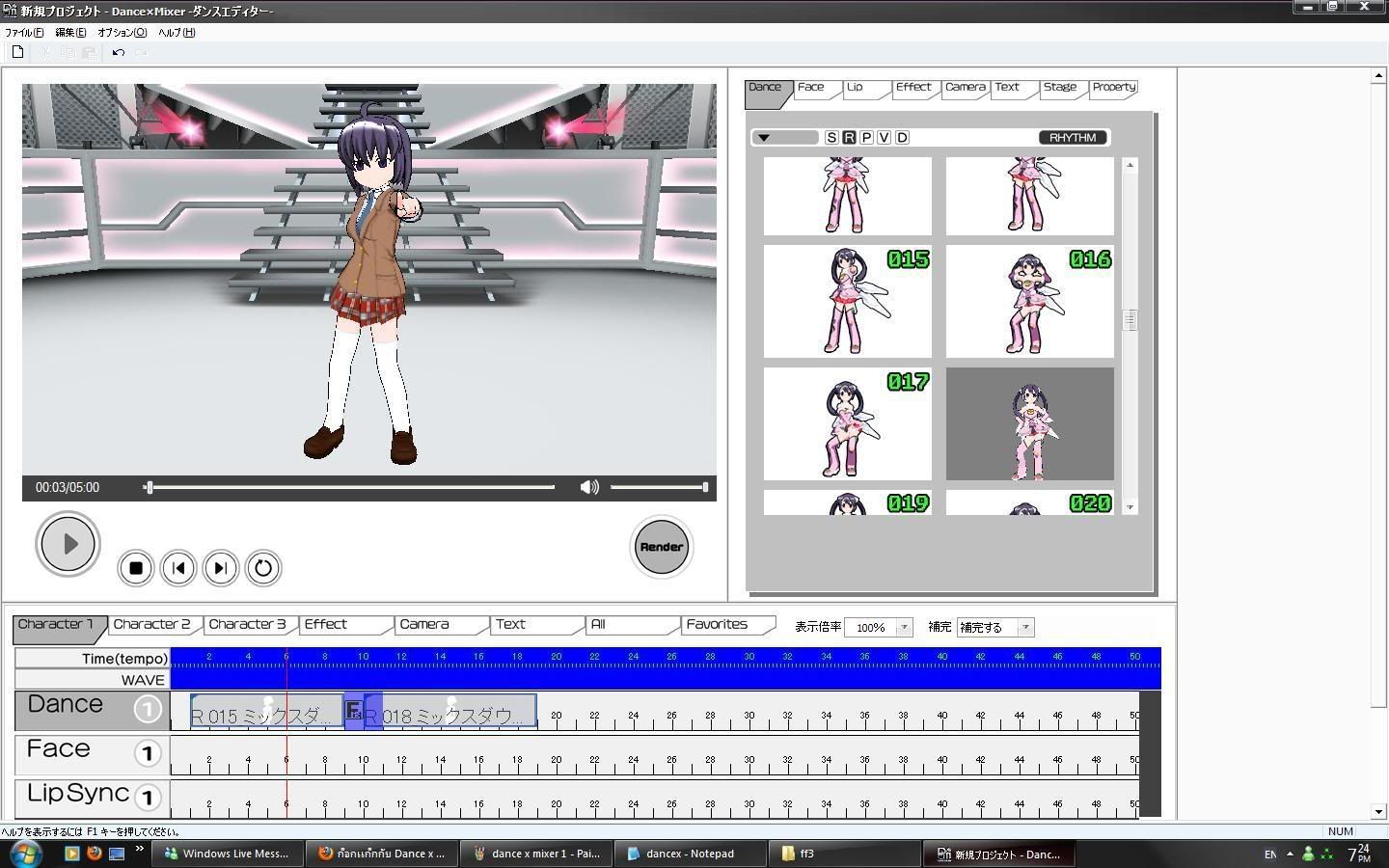
Task: Open the All timeline tab
Action: pos(632,626)
